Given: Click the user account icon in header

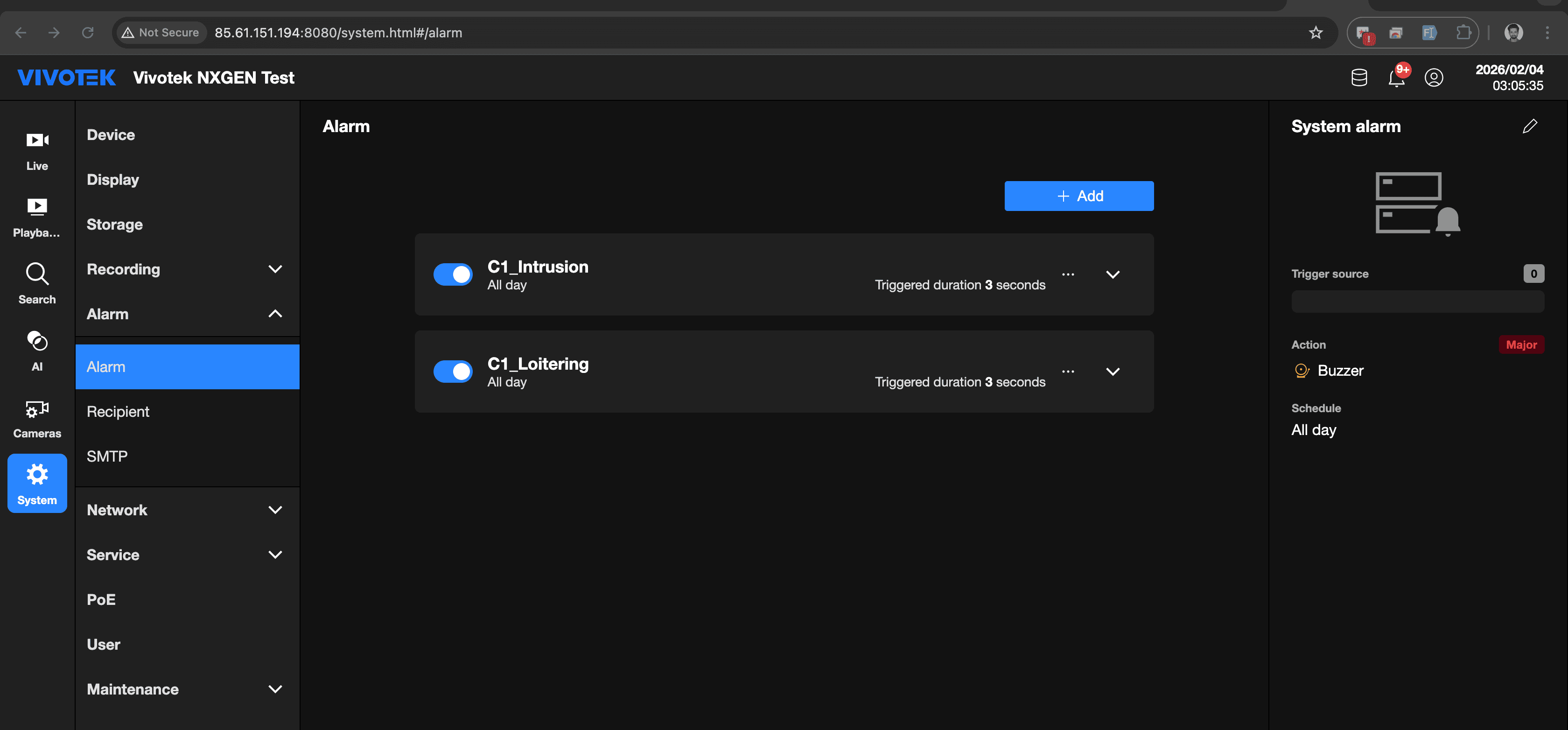Looking at the screenshot, I should (1434, 78).
